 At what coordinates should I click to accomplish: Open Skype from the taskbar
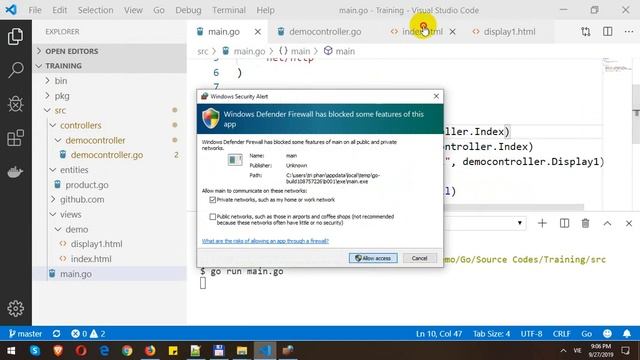coord(35,351)
